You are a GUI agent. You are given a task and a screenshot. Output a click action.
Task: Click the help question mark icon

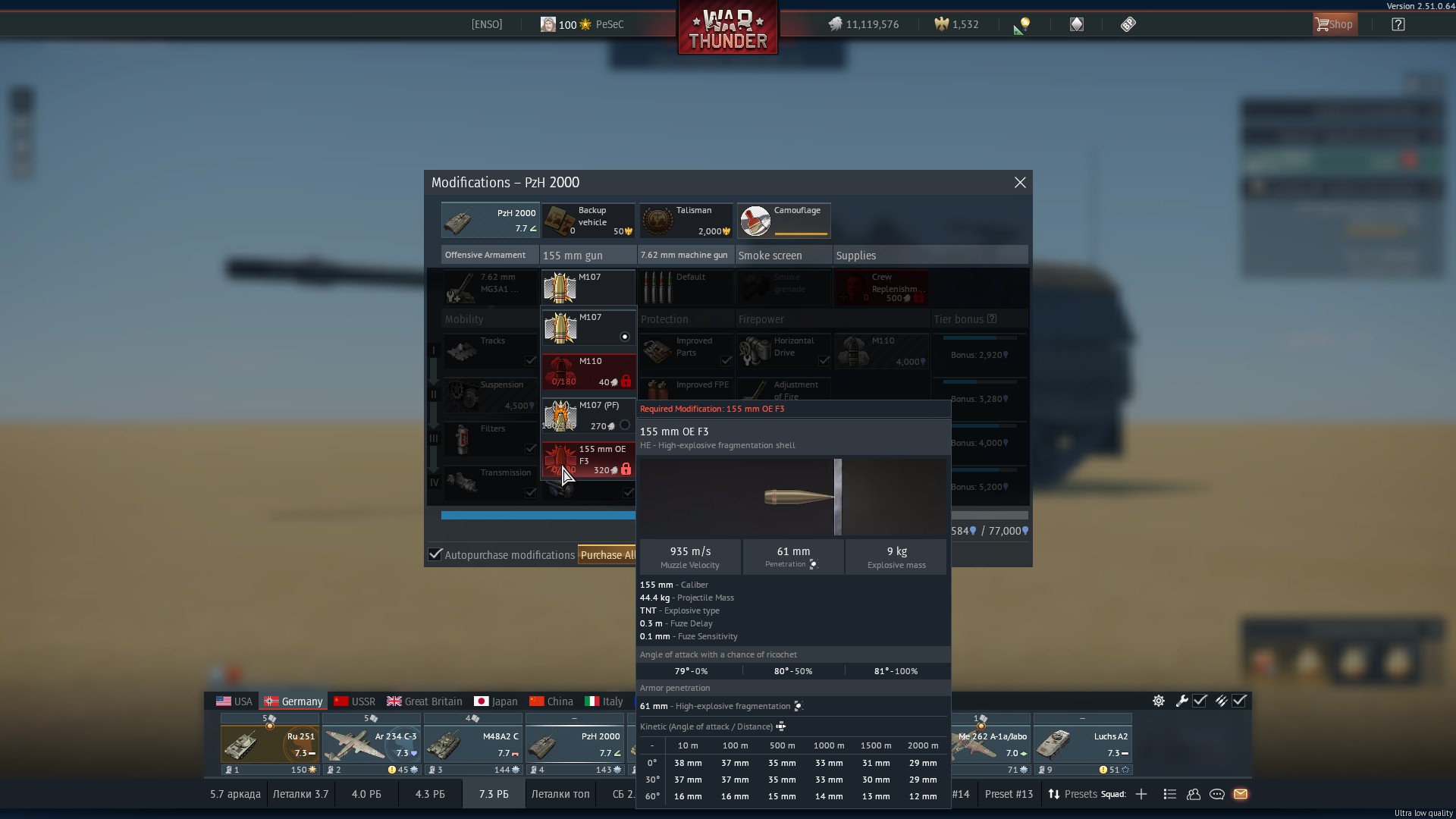[1398, 24]
